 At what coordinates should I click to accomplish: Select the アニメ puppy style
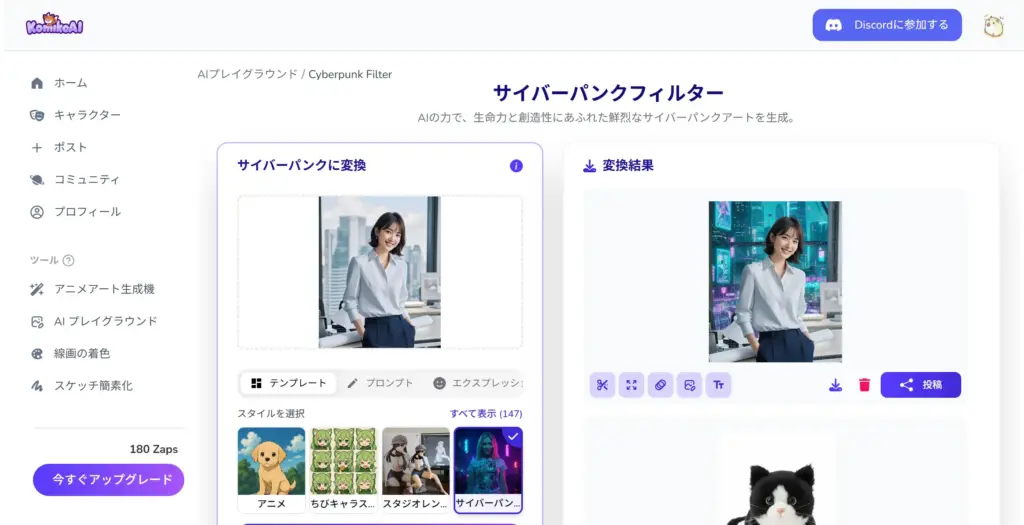[x=271, y=469]
